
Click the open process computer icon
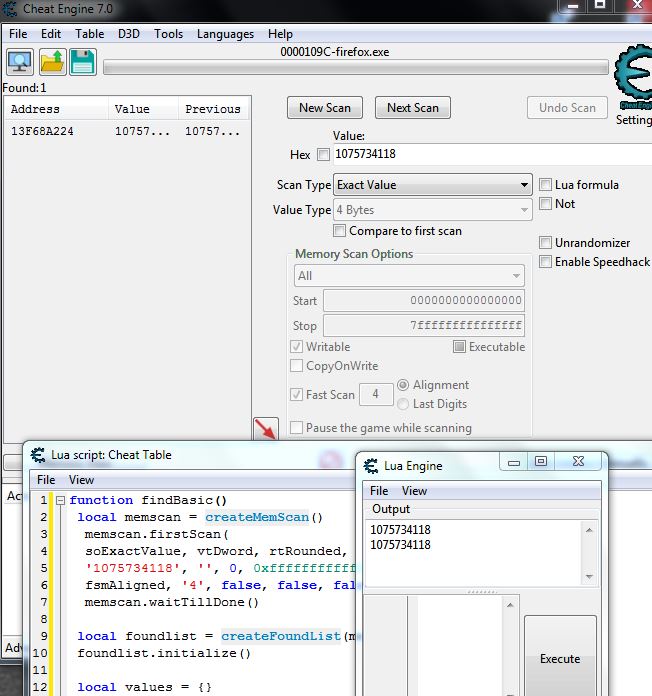click(x=19, y=63)
